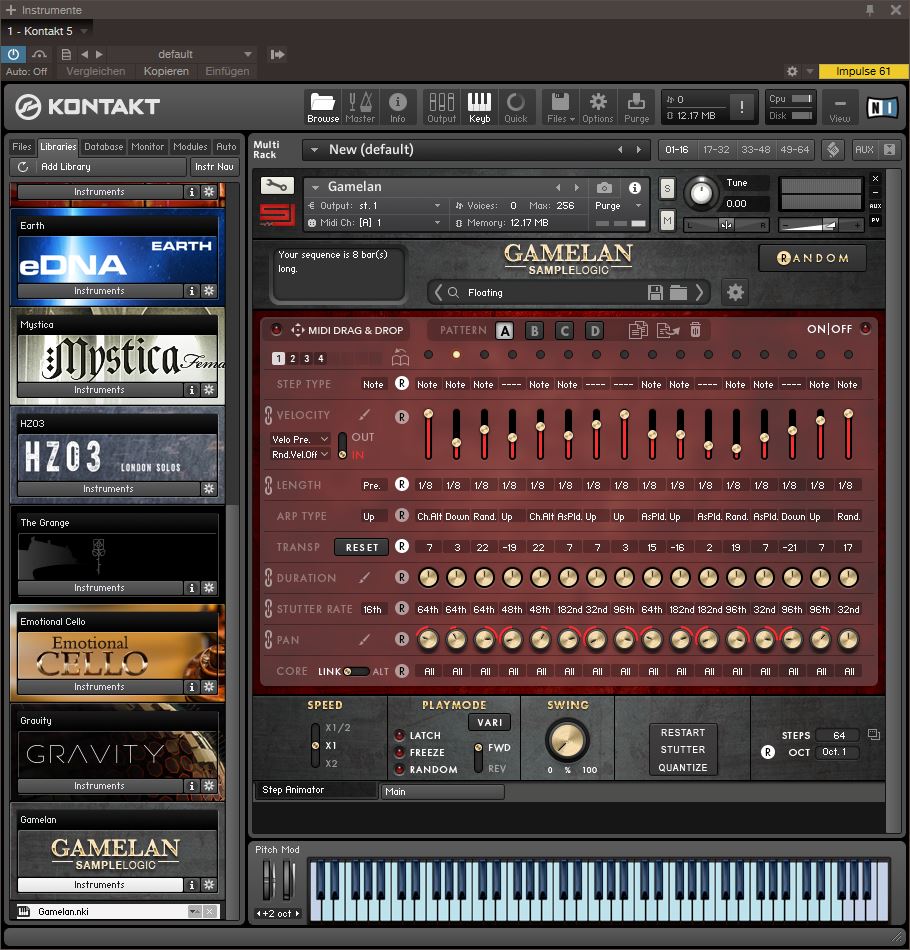Click the Gamelan instrument info icon
This screenshot has width=910, height=950.
coord(634,188)
